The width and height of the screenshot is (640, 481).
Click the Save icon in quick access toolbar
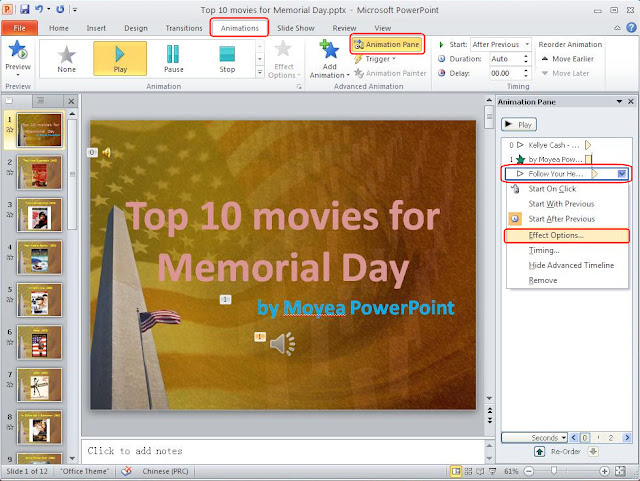point(24,9)
